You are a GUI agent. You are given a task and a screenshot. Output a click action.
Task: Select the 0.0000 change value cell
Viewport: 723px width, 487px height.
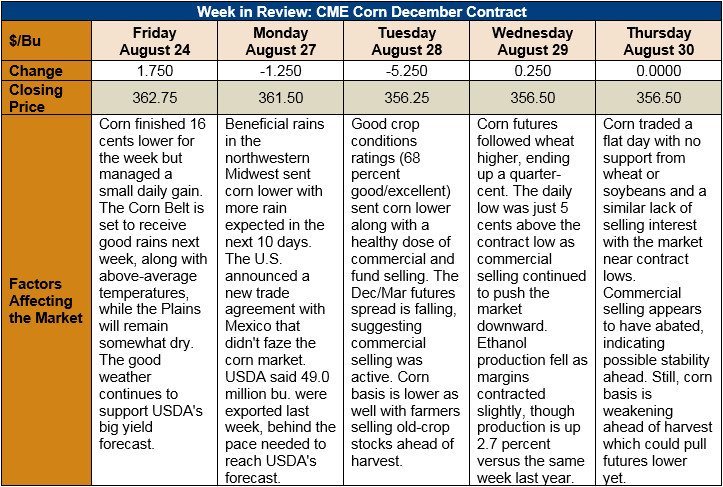658,71
